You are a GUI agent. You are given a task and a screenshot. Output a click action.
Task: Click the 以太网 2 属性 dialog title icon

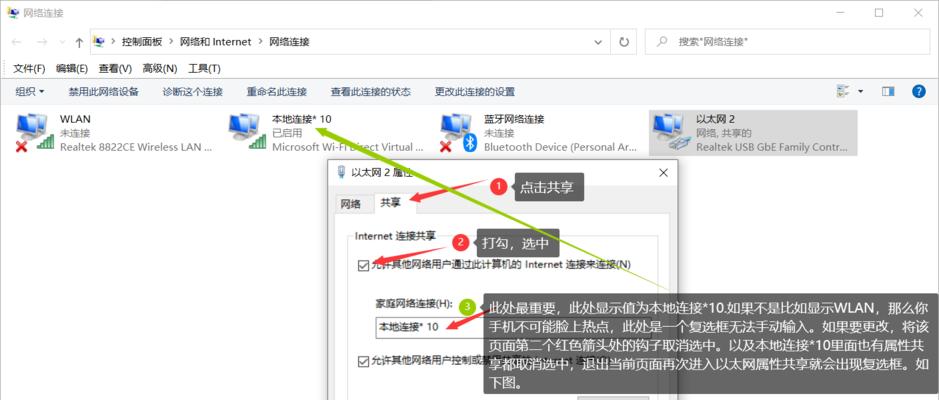pyautogui.click(x=341, y=172)
